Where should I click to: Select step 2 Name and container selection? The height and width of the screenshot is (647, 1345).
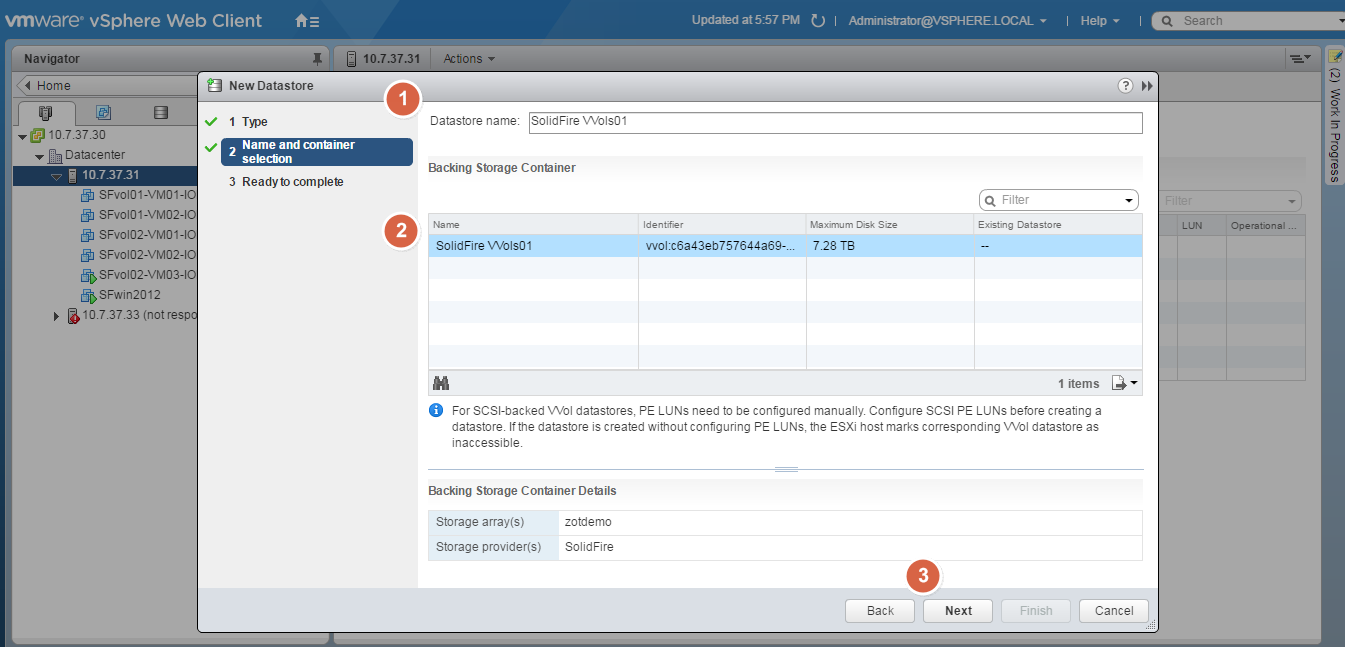[x=317, y=152]
